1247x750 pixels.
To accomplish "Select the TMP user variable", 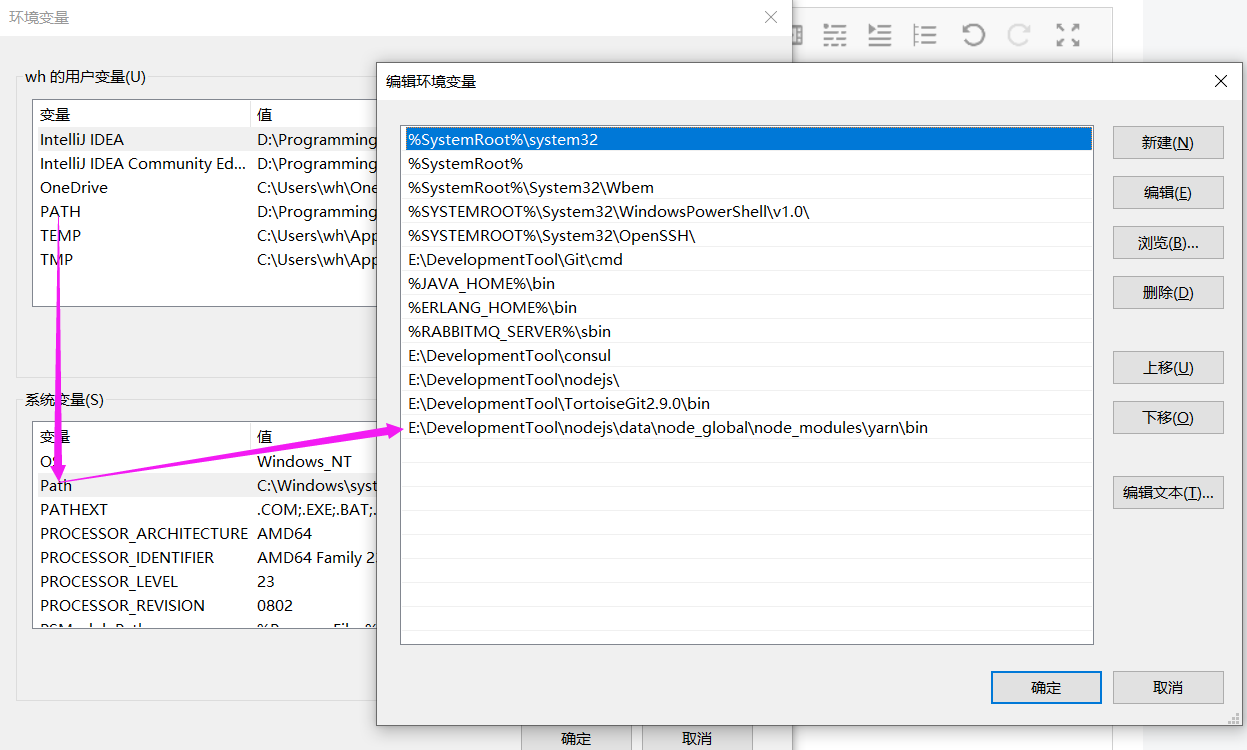I will pyautogui.click(x=205, y=259).
